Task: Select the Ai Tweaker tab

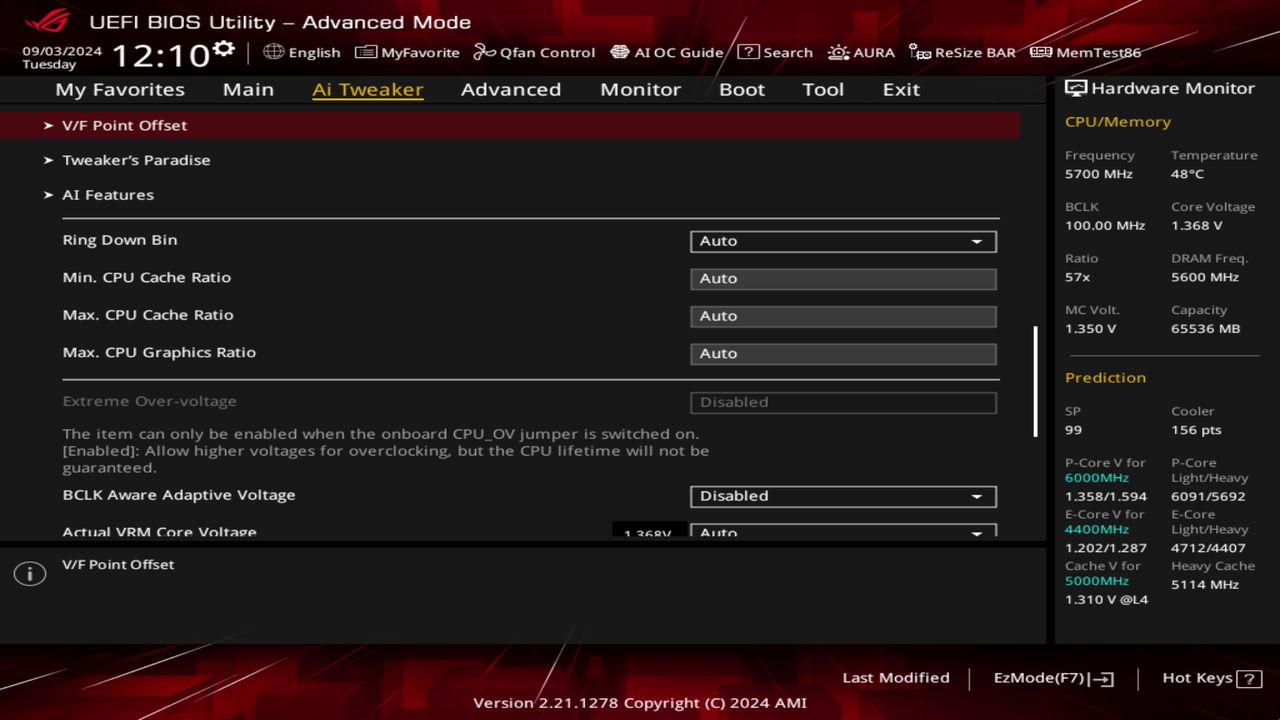Action: tap(368, 89)
